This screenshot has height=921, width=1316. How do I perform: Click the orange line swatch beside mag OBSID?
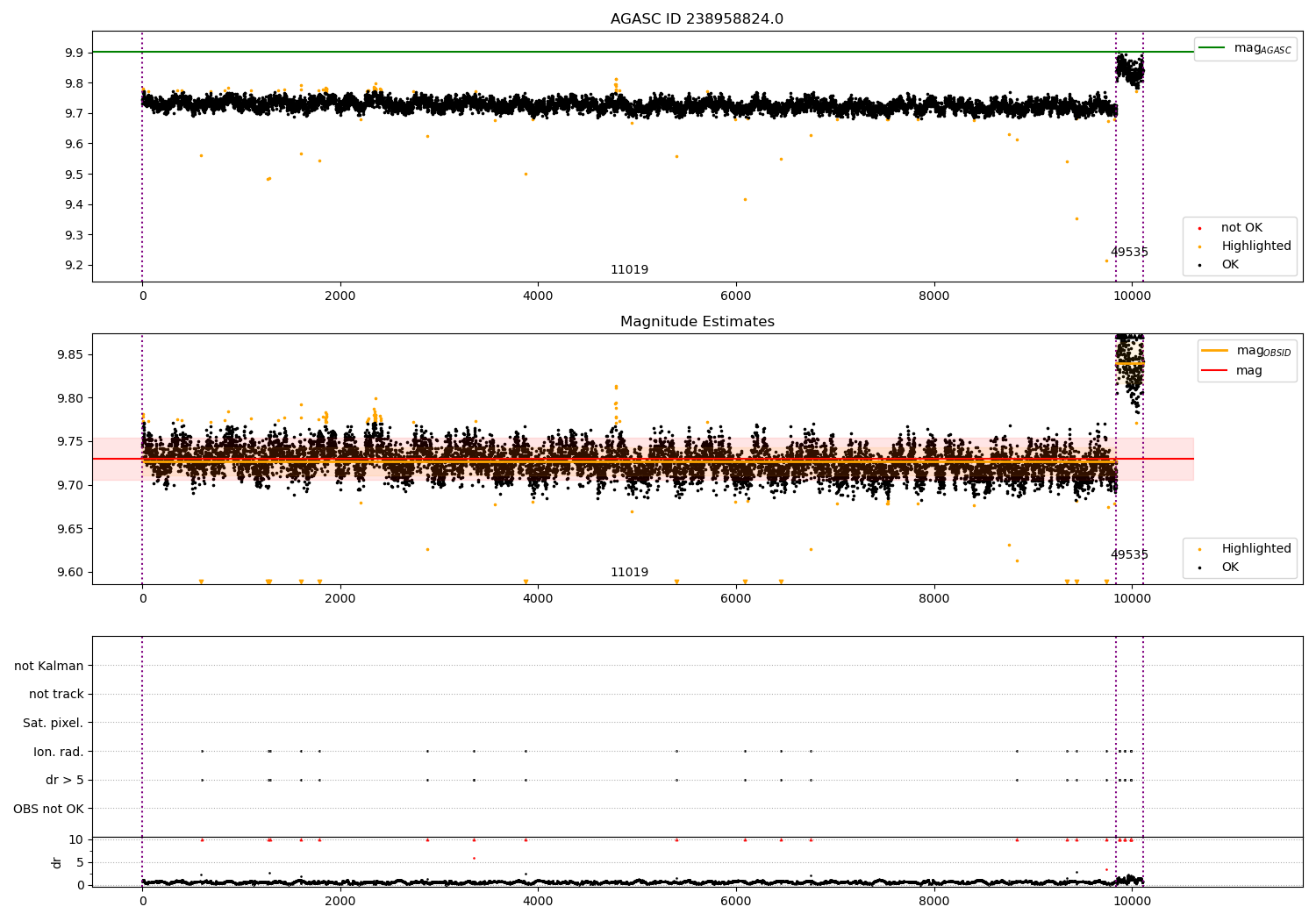tap(1214, 350)
